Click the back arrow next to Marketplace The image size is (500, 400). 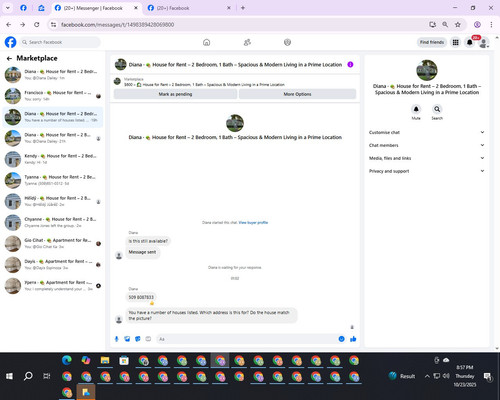click(9, 58)
